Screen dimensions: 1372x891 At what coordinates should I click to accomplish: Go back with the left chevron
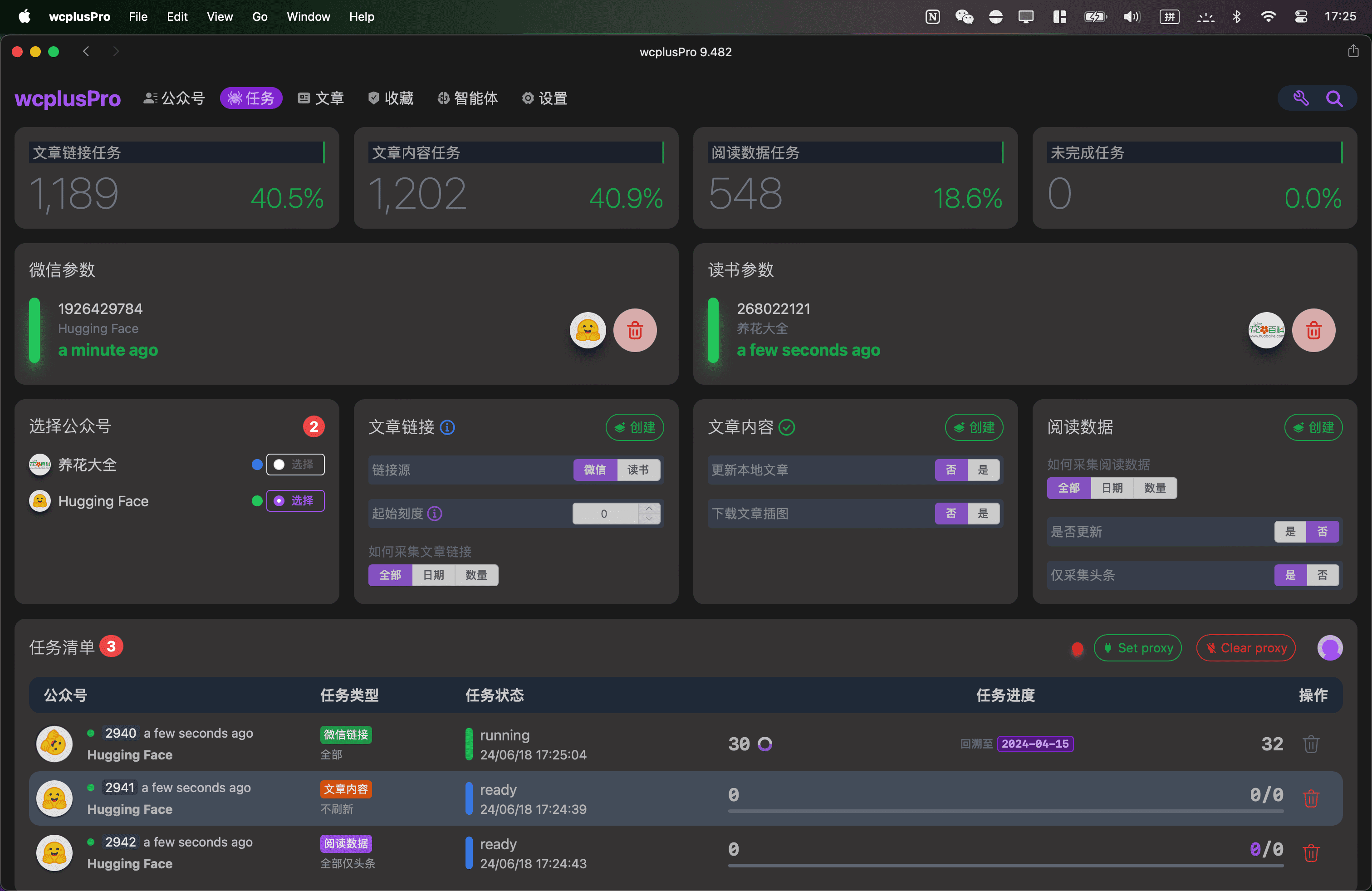86,51
